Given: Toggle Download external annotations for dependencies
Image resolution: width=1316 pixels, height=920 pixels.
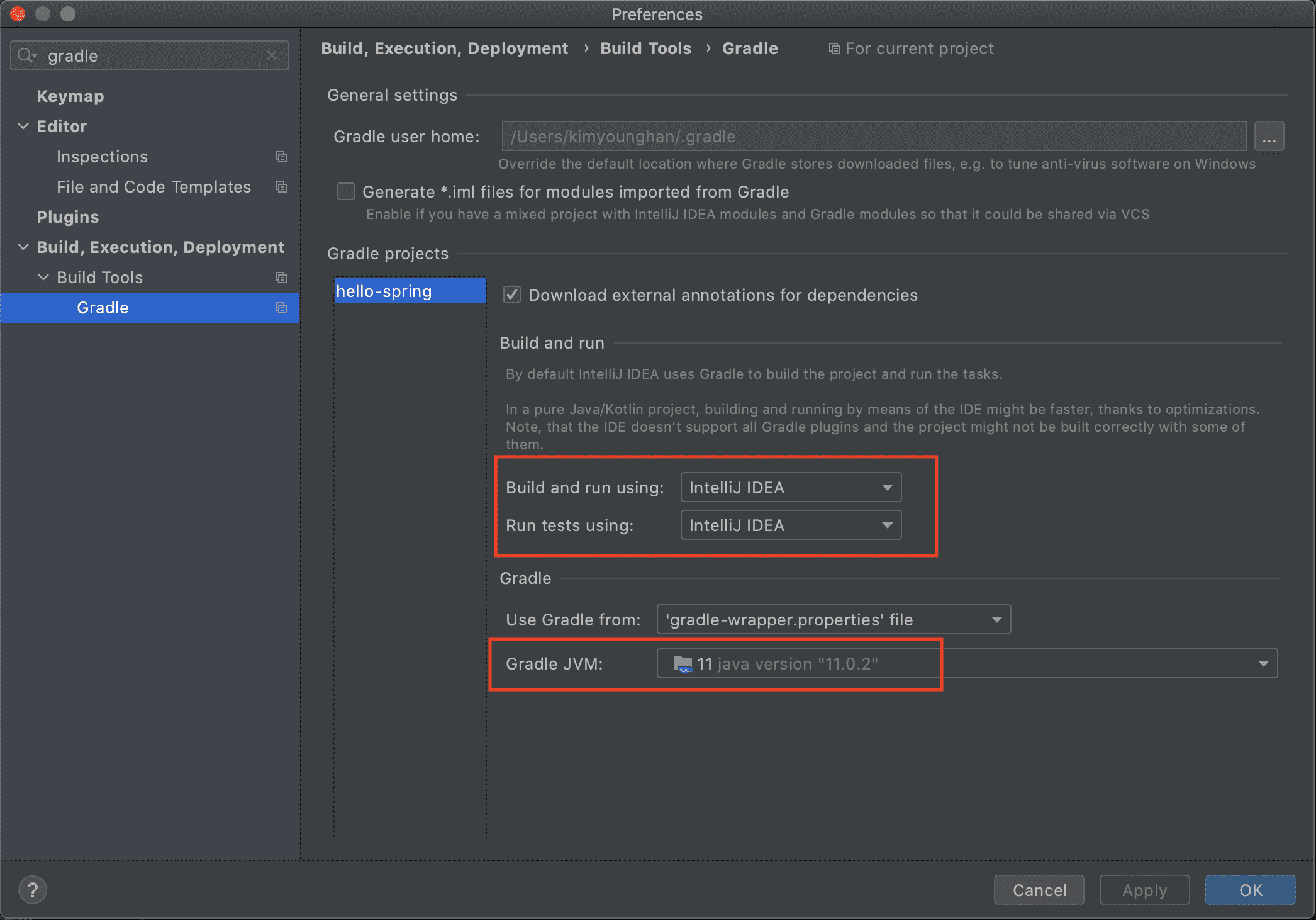Looking at the screenshot, I should click(512, 295).
